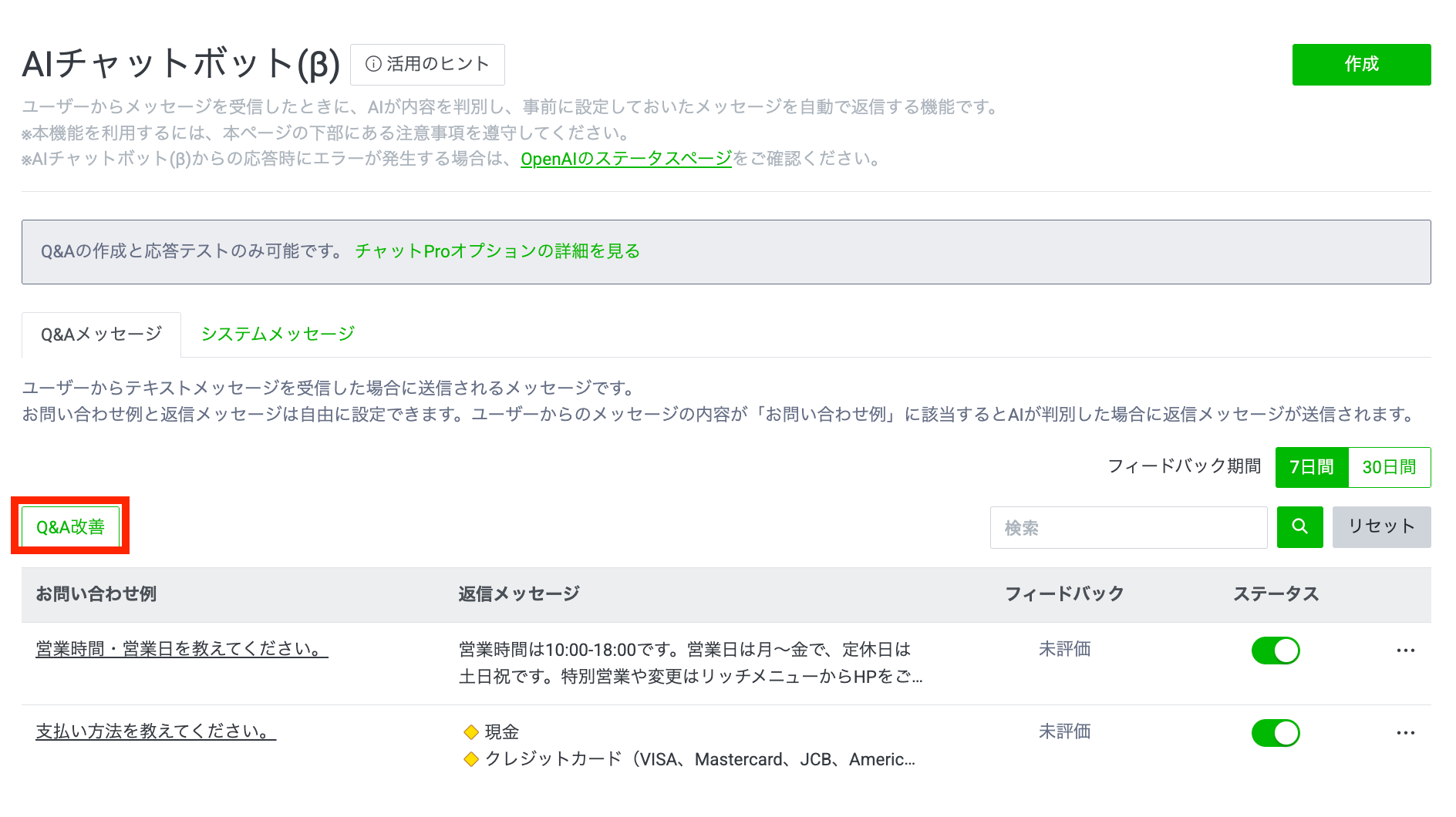Follow the チャットProオプションの詳細を見る link
Viewport: 1456px width, 817px height.
(497, 251)
